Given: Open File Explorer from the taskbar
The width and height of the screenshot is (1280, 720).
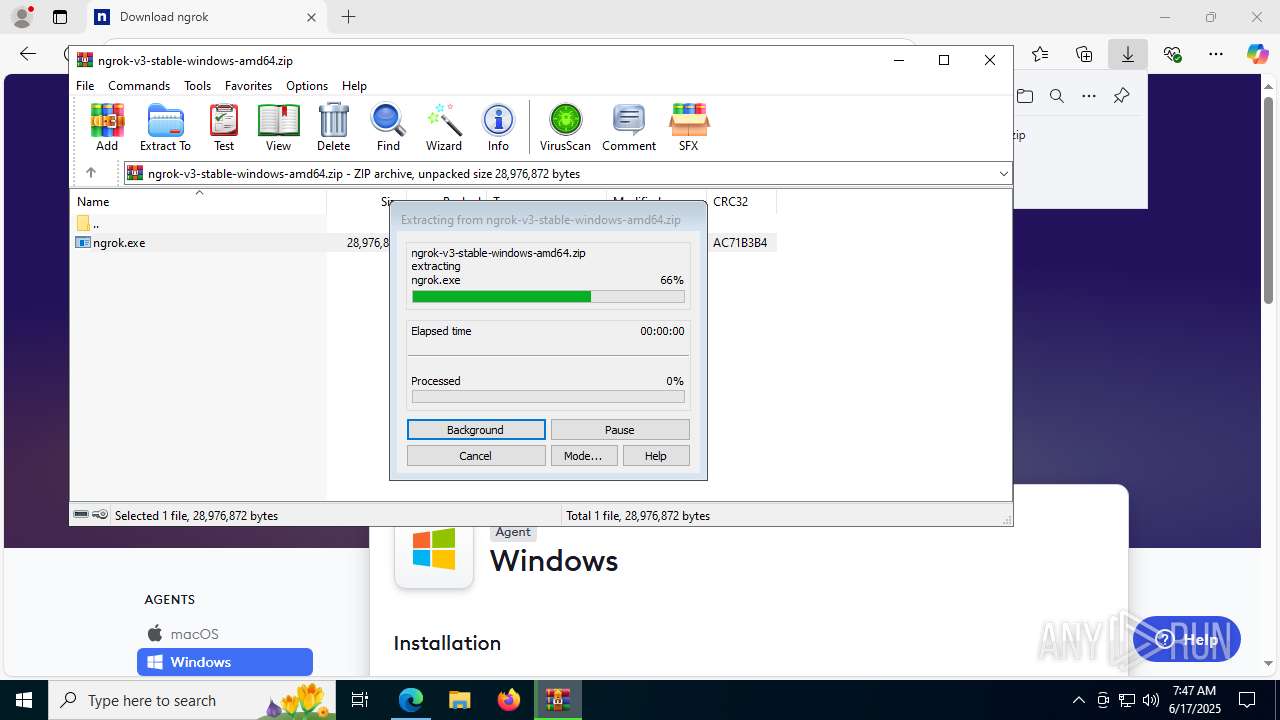Looking at the screenshot, I should click(x=459, y=700).
